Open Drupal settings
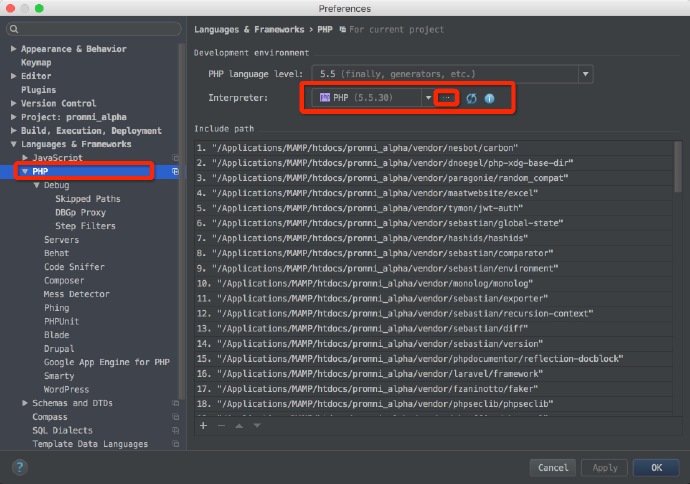This screenshot has width=690, height=484. [x=59, y=348]
